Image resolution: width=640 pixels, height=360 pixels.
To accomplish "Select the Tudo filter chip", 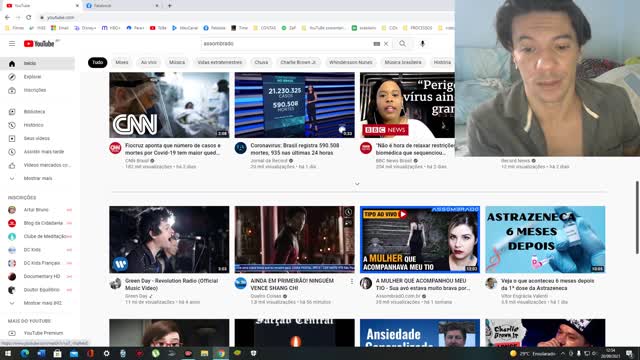I will [x=98, y=62].
